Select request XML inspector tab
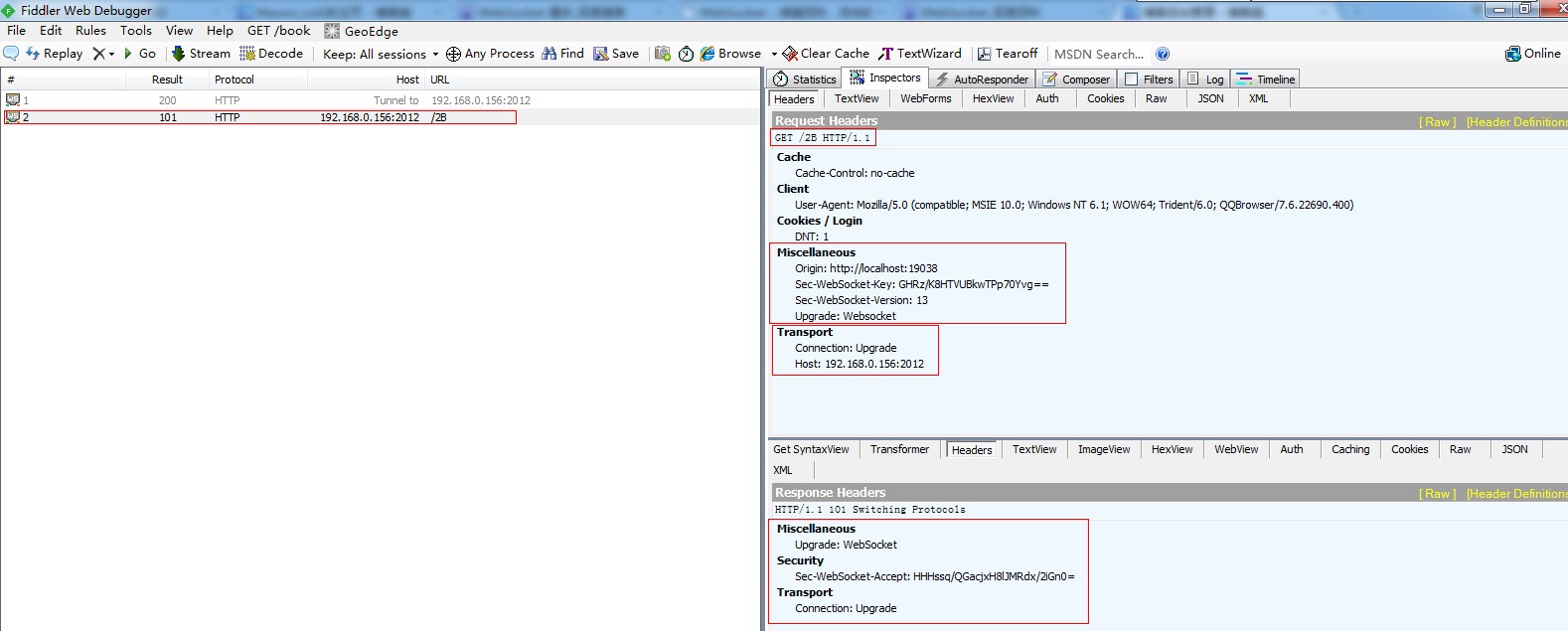The width and height of the screenshot is (1568, 631). [x=1259, y=98]
